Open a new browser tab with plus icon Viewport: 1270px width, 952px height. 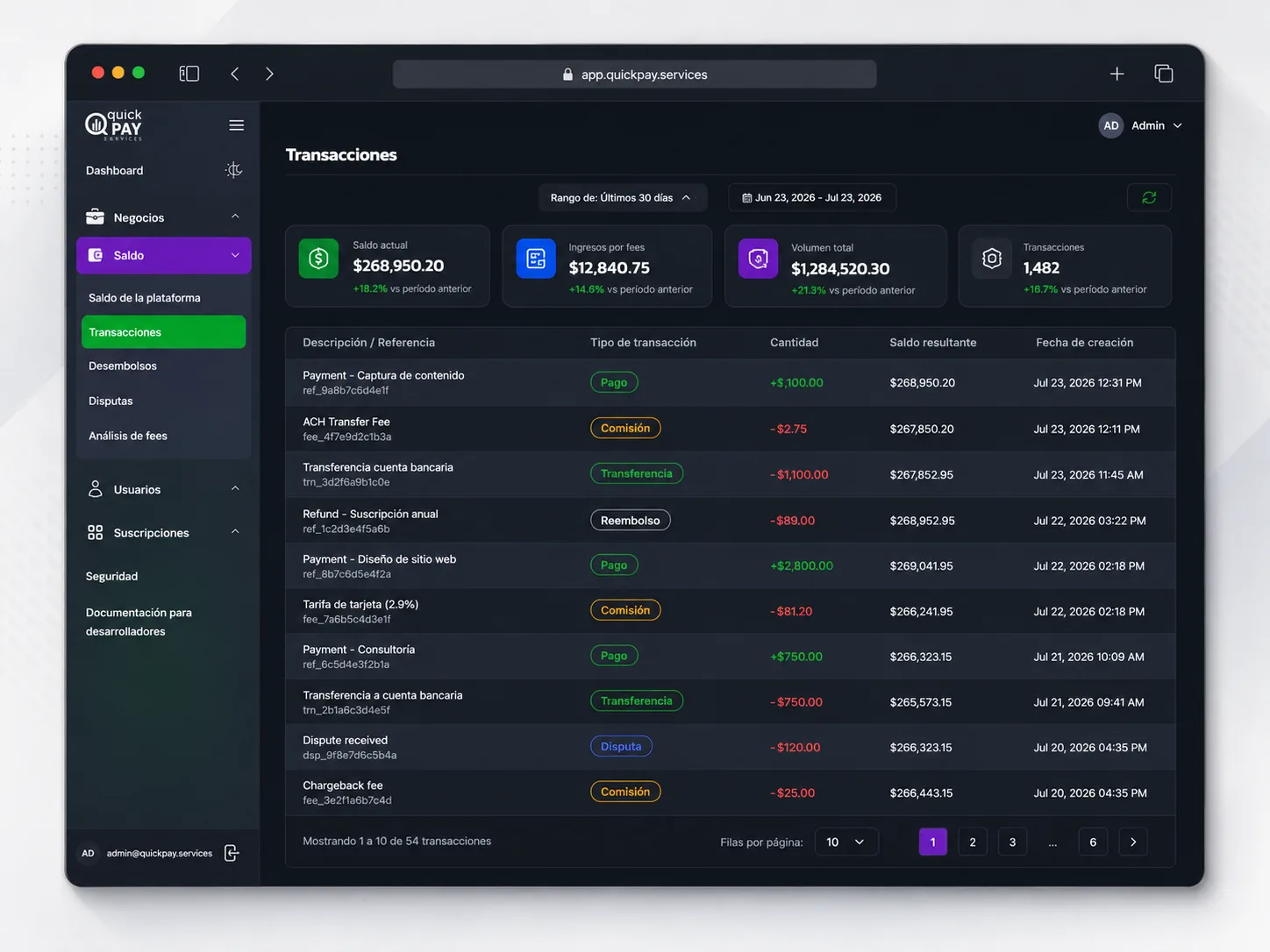tap(1117, 74)
